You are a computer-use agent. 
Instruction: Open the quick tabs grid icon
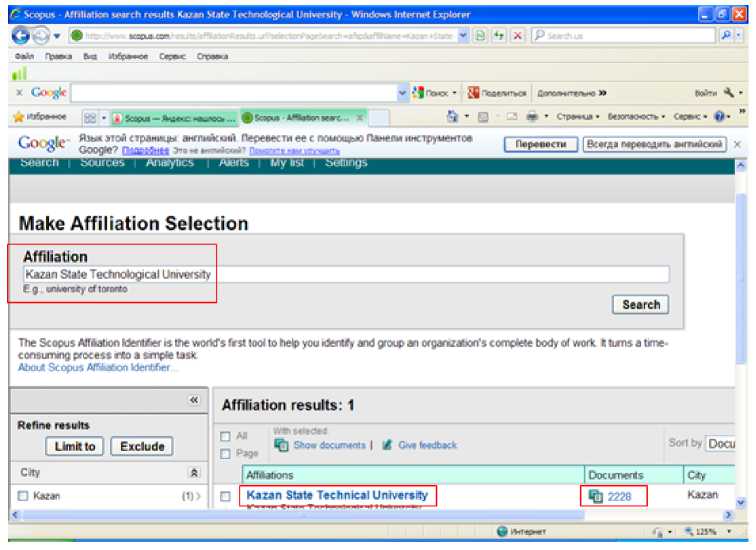click(x=90, y=118)
